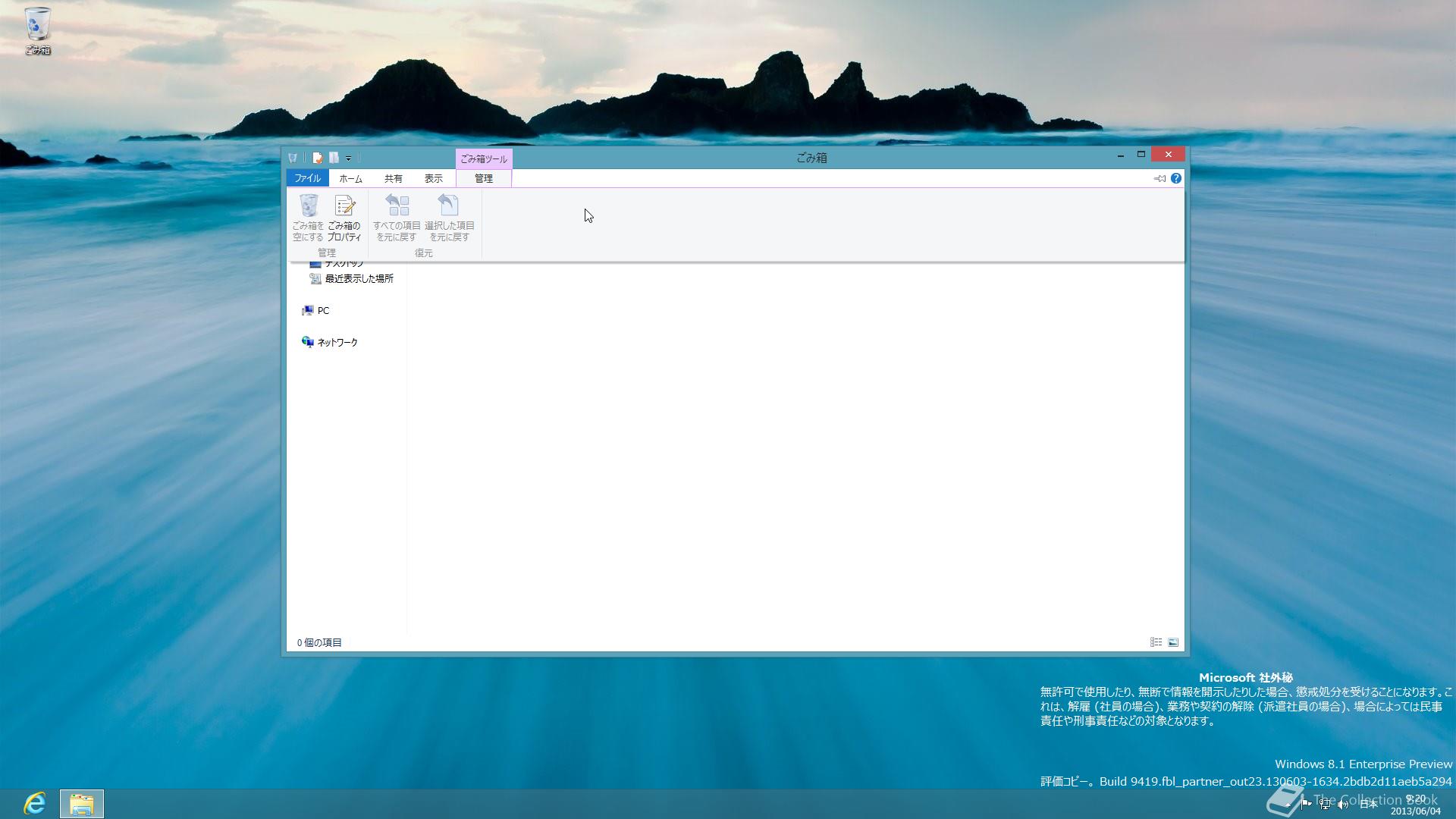Open the taskbar clock showing 2013/06/04
Viewport: 1456px width, 819px height.
tap(1415, 805)
